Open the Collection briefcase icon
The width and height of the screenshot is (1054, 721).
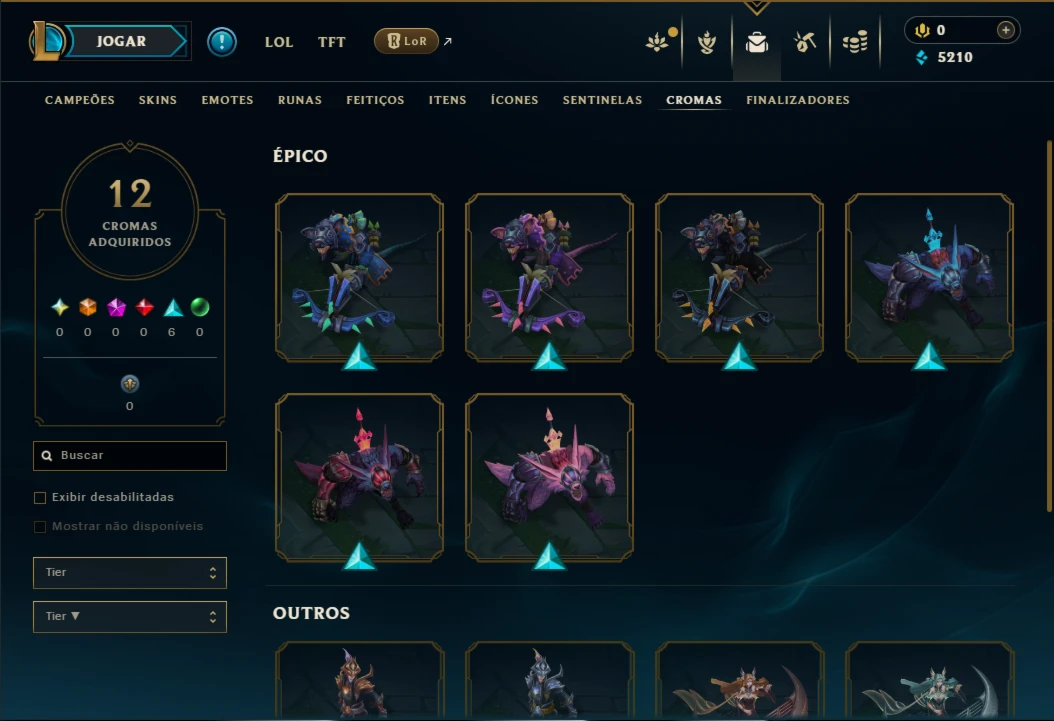click(756, 42)
